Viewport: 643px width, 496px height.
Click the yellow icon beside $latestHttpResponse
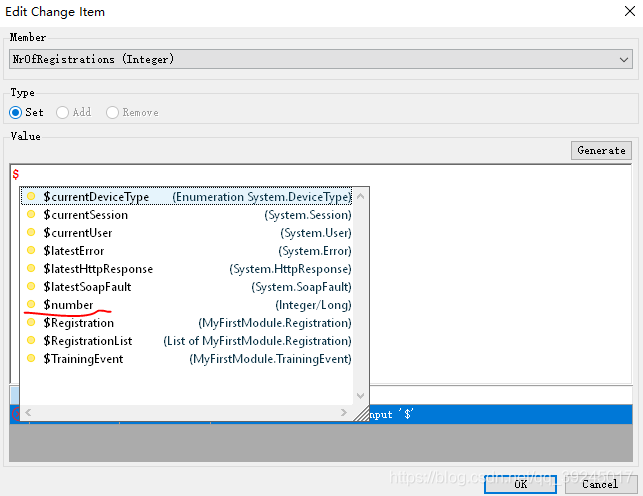(31, 269)
